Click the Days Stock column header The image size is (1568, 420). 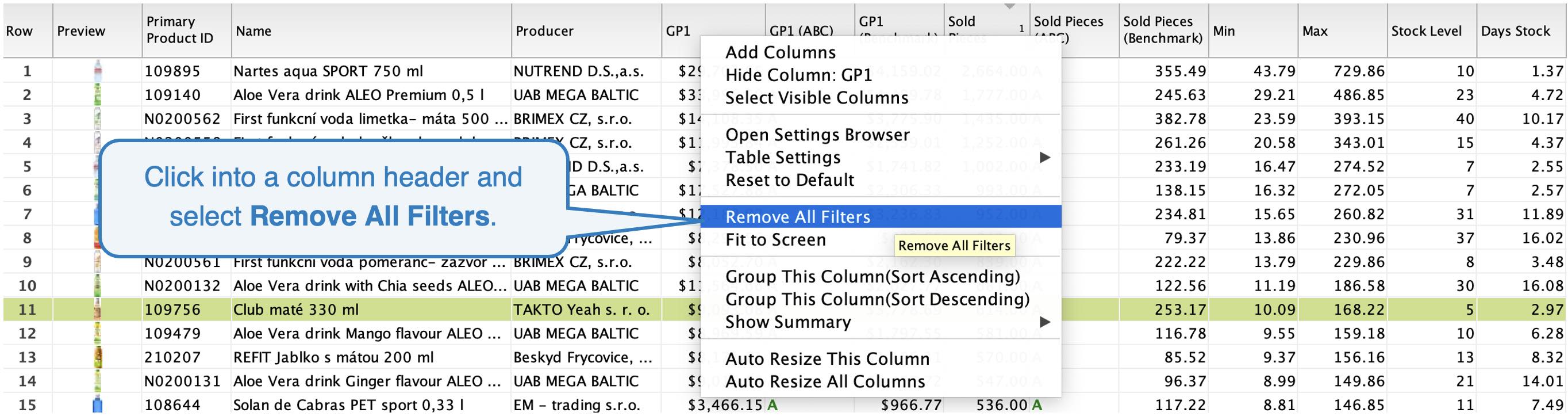(1521, 30)
